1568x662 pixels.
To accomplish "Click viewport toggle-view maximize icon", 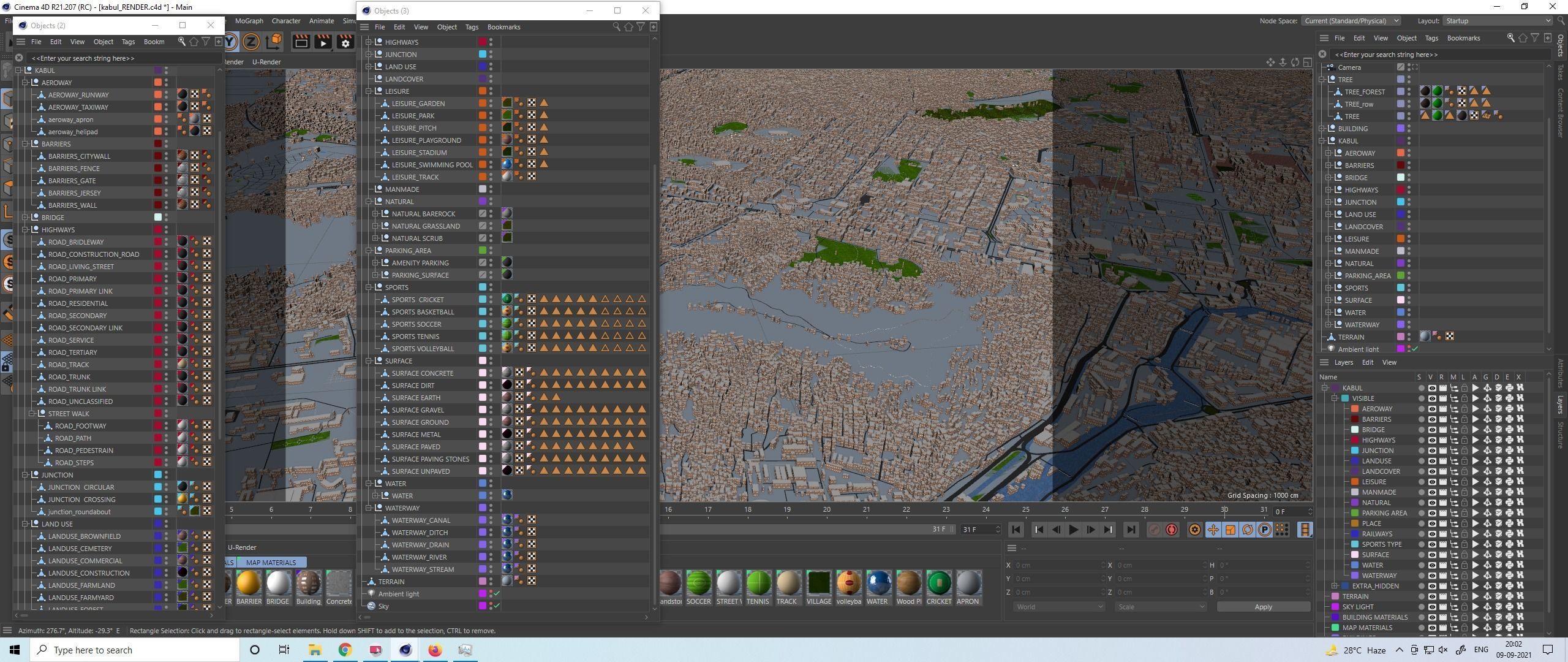I will point(1307,63).
